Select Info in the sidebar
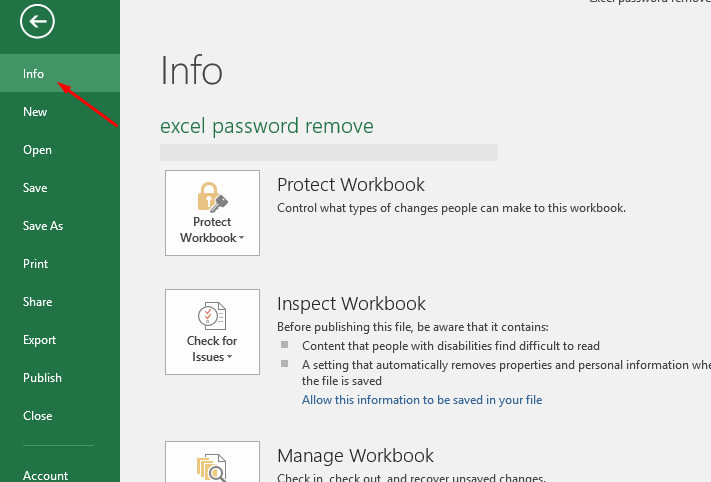The width and height of the screenshot is (711, 482). pyautogui.click(x=34, y=74)
